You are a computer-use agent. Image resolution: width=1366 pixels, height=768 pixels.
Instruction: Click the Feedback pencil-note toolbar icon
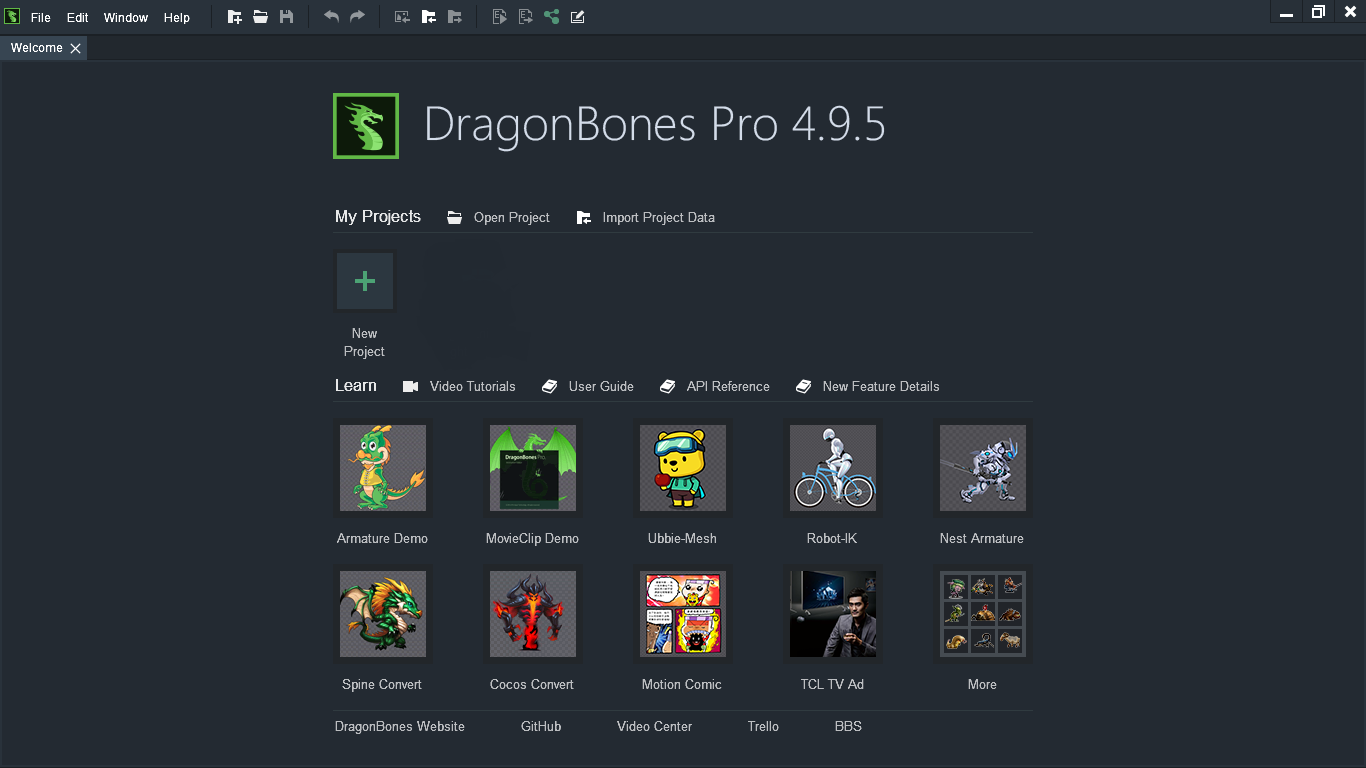pyautogui.click(x=578, y=17)
